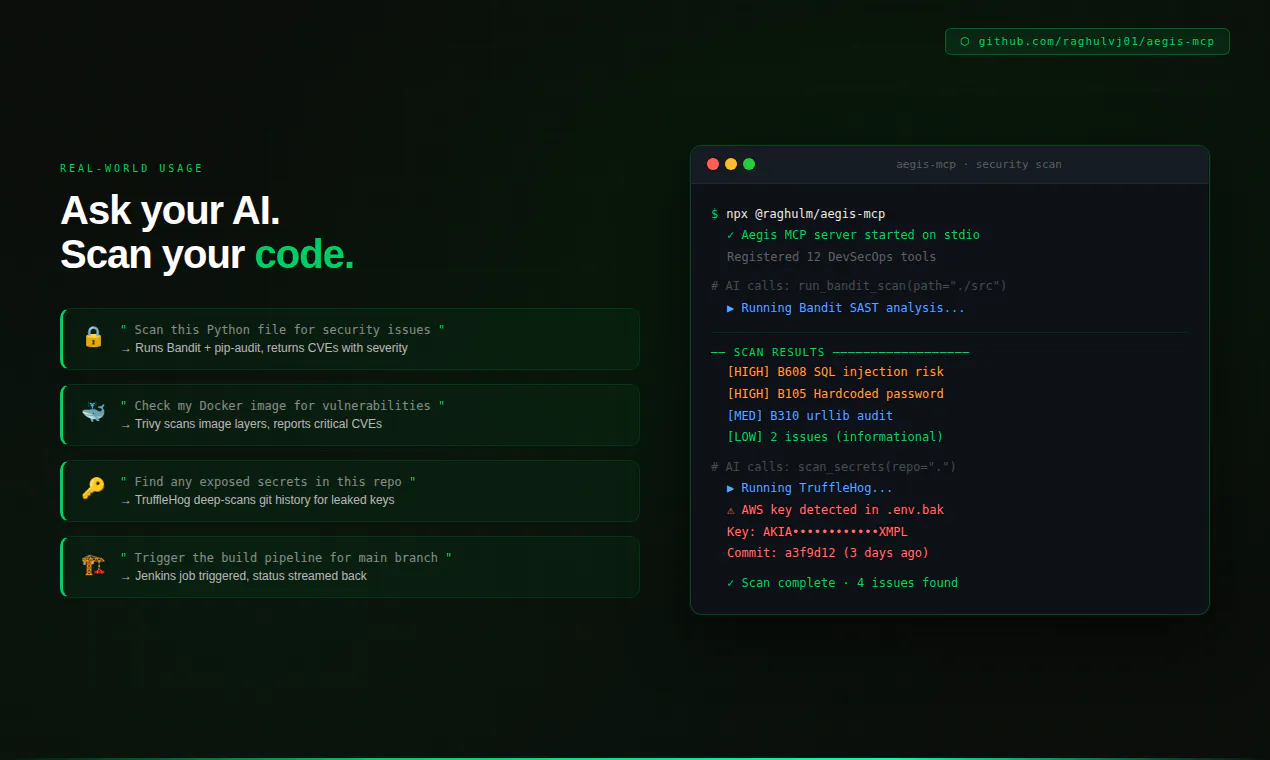Click the run_bandit_scan AI call comment
The width and height of the screenshot is (1270, 760).
tap(859, 286)
